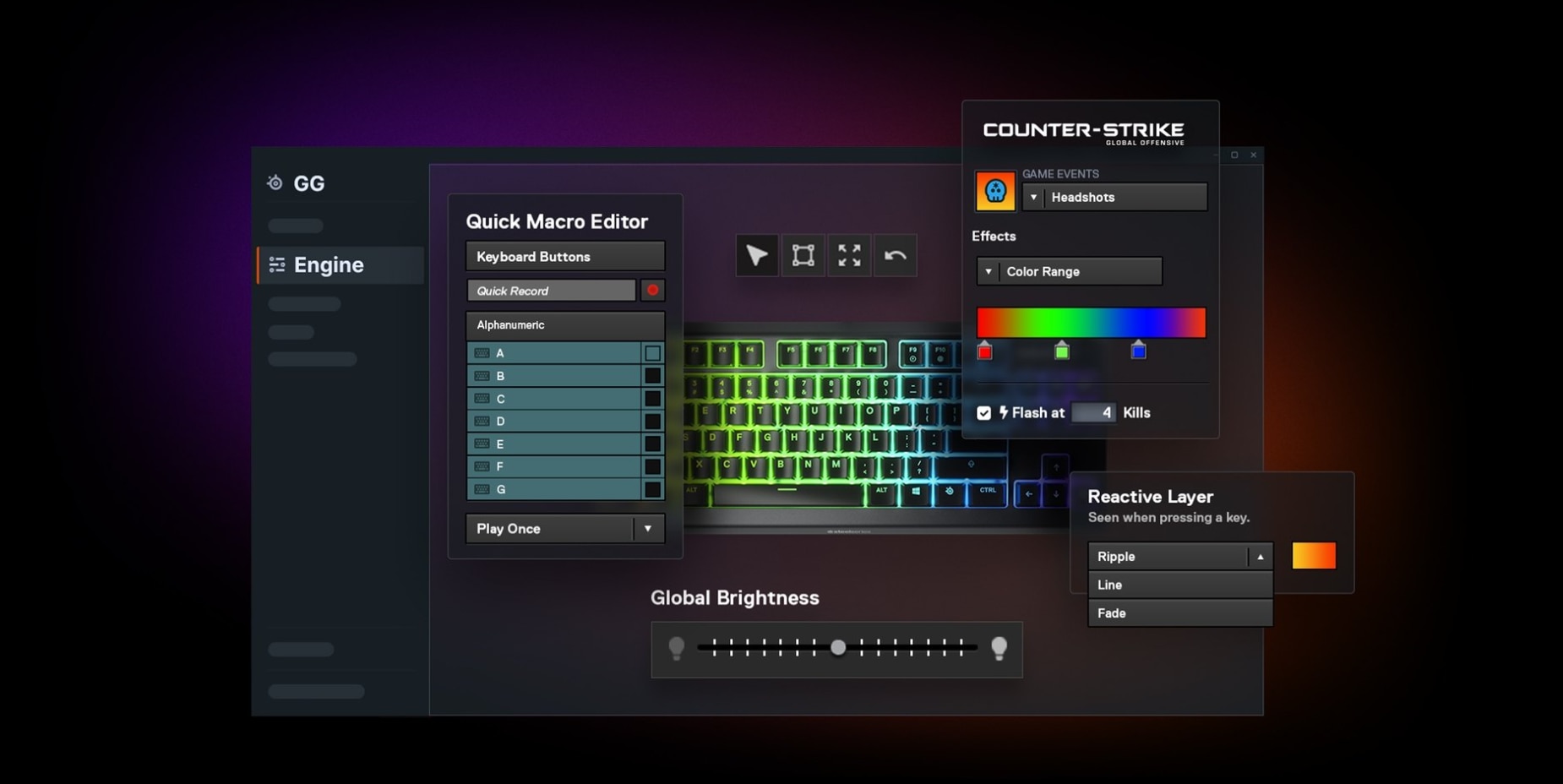Toggle checkbox next to key A

[x=652, y=353]
